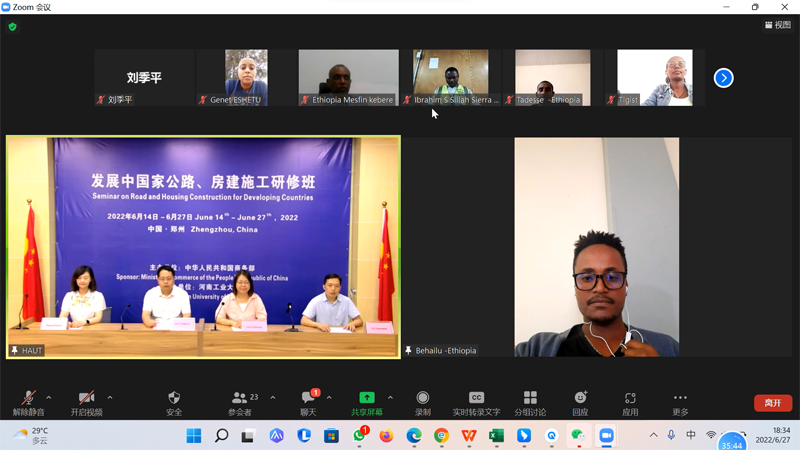
Task: Open the 参会者 participants list
Action: coord(240,402)
